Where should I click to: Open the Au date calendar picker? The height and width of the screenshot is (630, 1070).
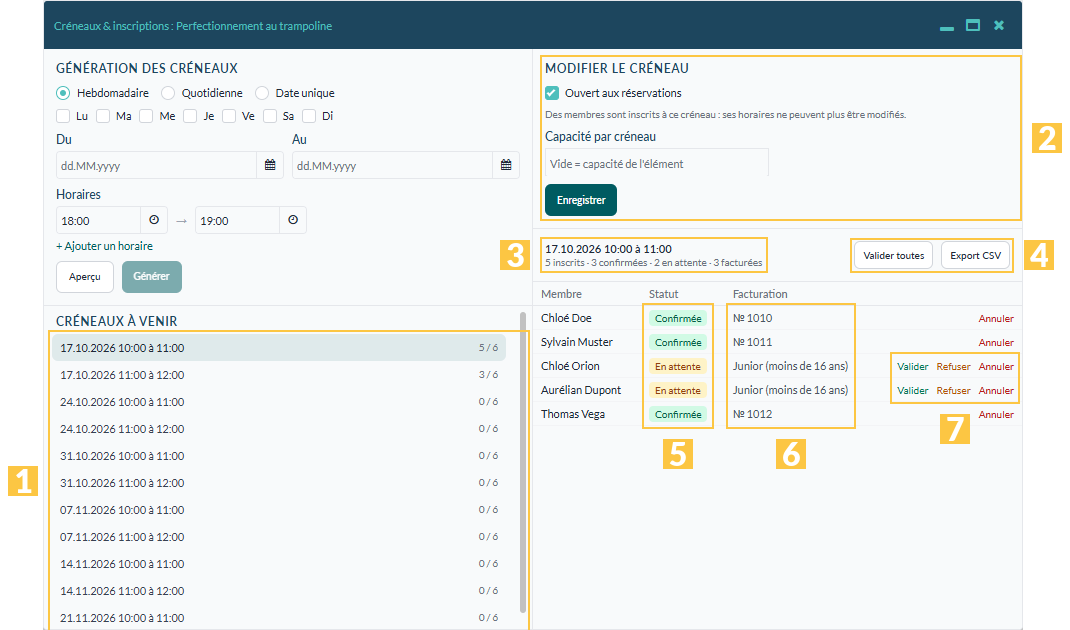pos(506,165)
